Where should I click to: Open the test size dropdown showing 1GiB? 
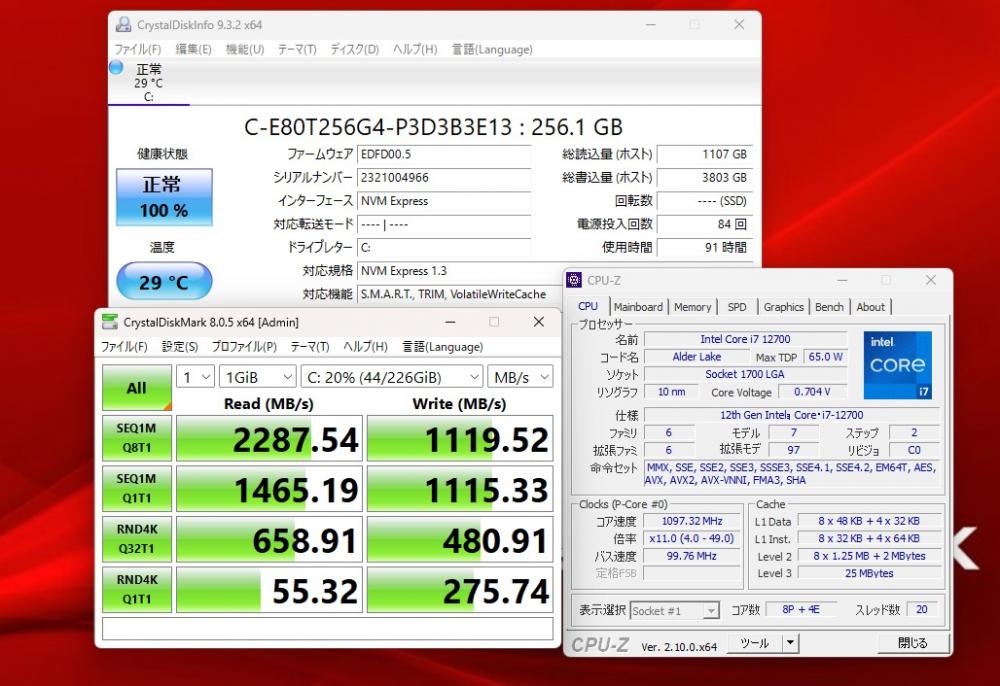258,377
